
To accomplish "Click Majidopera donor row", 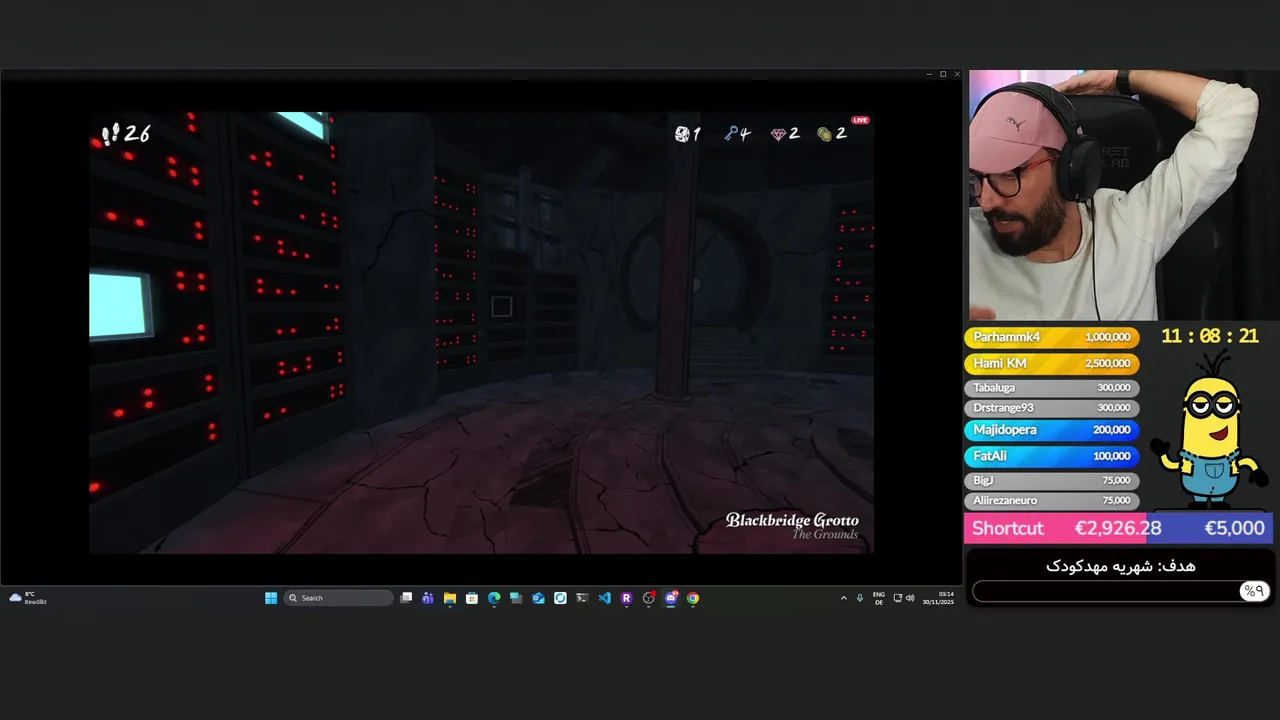I will coord(1051,429).
